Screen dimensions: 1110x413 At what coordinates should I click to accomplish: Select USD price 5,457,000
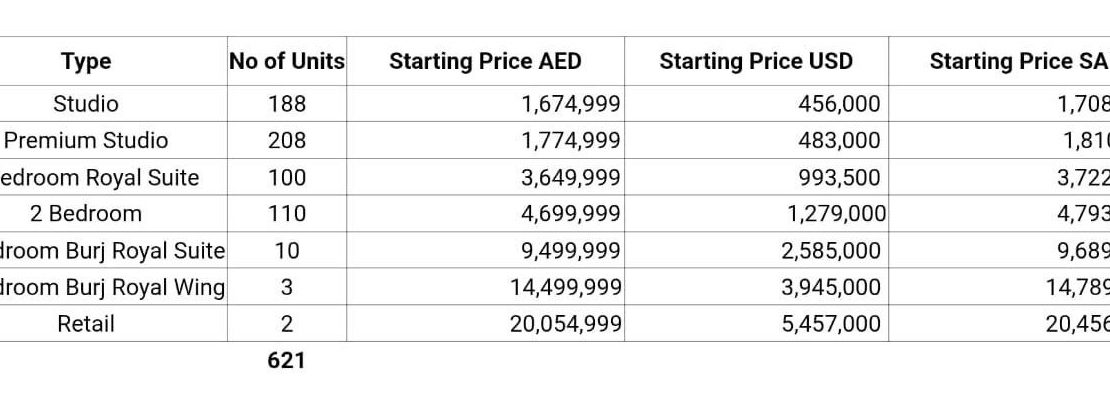tap(832, 324)
